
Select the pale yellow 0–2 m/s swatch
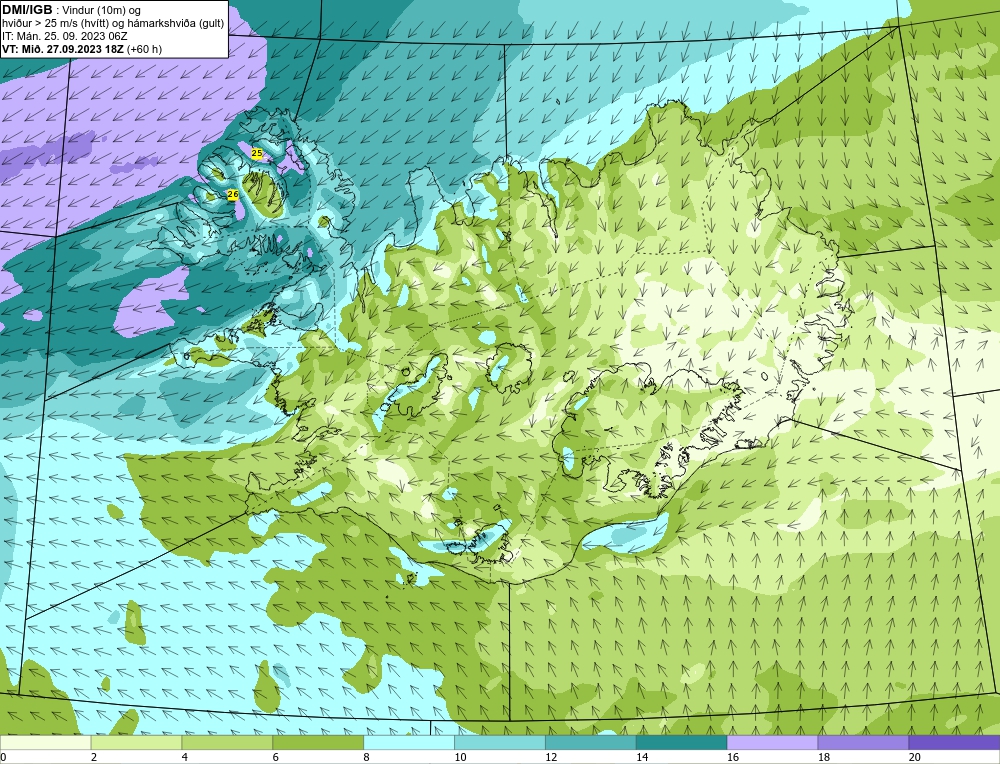pyautogui.click(x=45, y=742)
